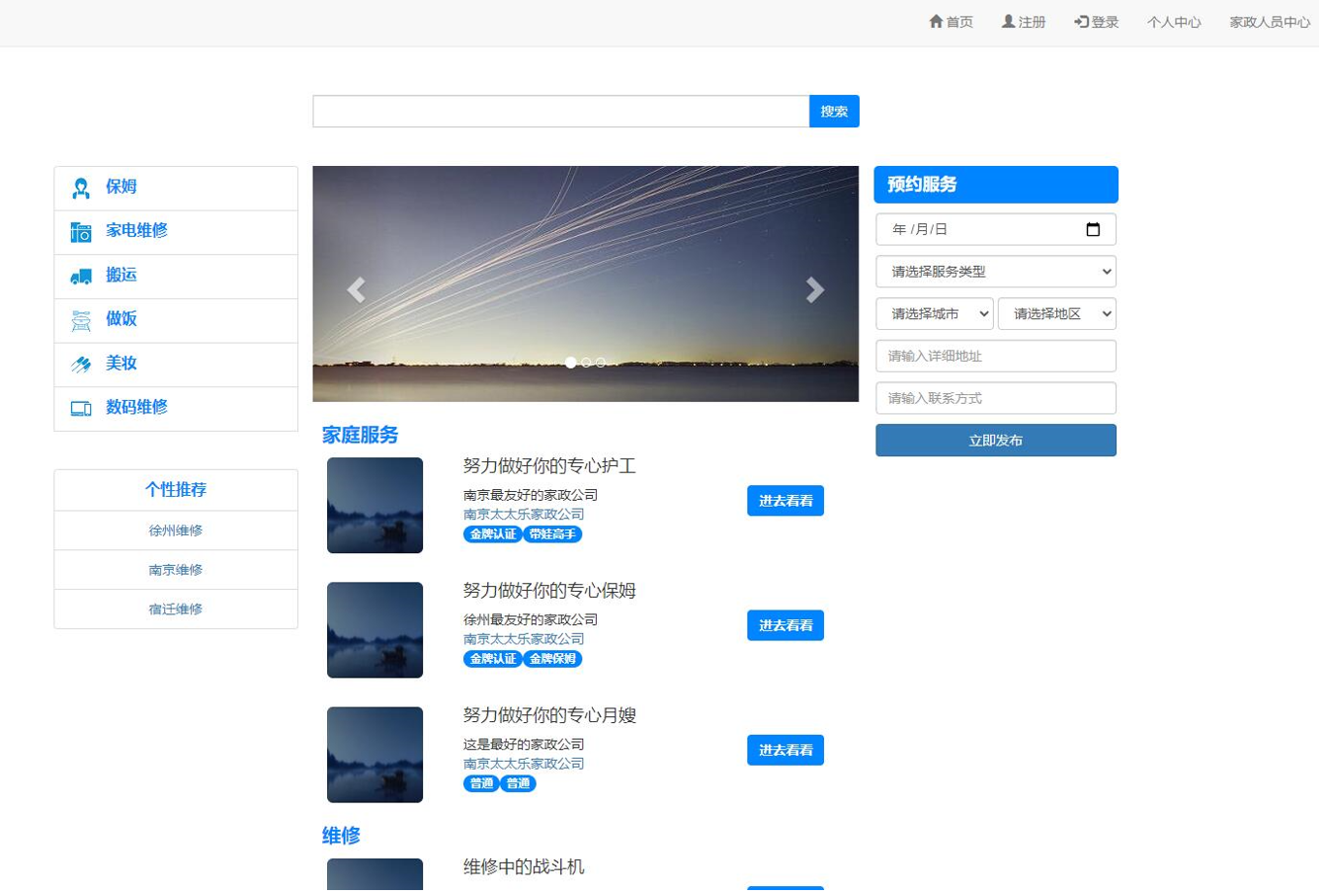Click 进去看看 for 专心月嫂

(x=790, y=755)
